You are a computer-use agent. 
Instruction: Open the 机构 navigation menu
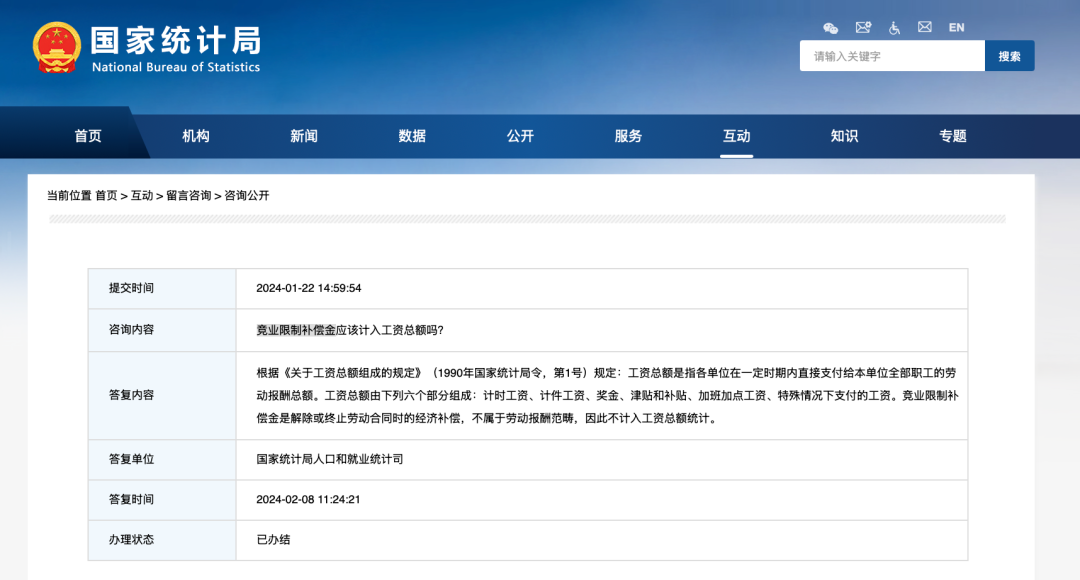196,136
